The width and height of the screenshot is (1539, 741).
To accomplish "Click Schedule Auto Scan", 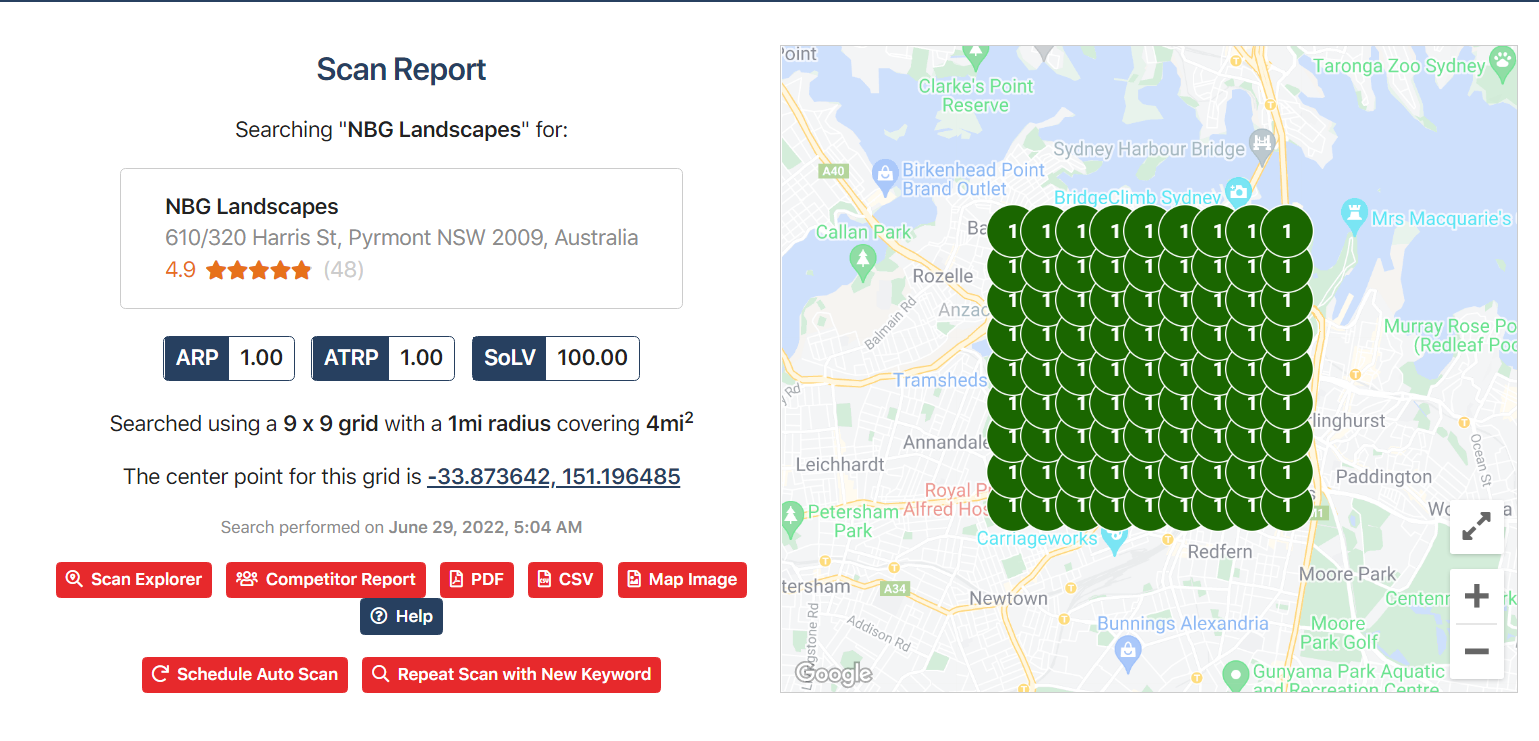I will (245, 674).
